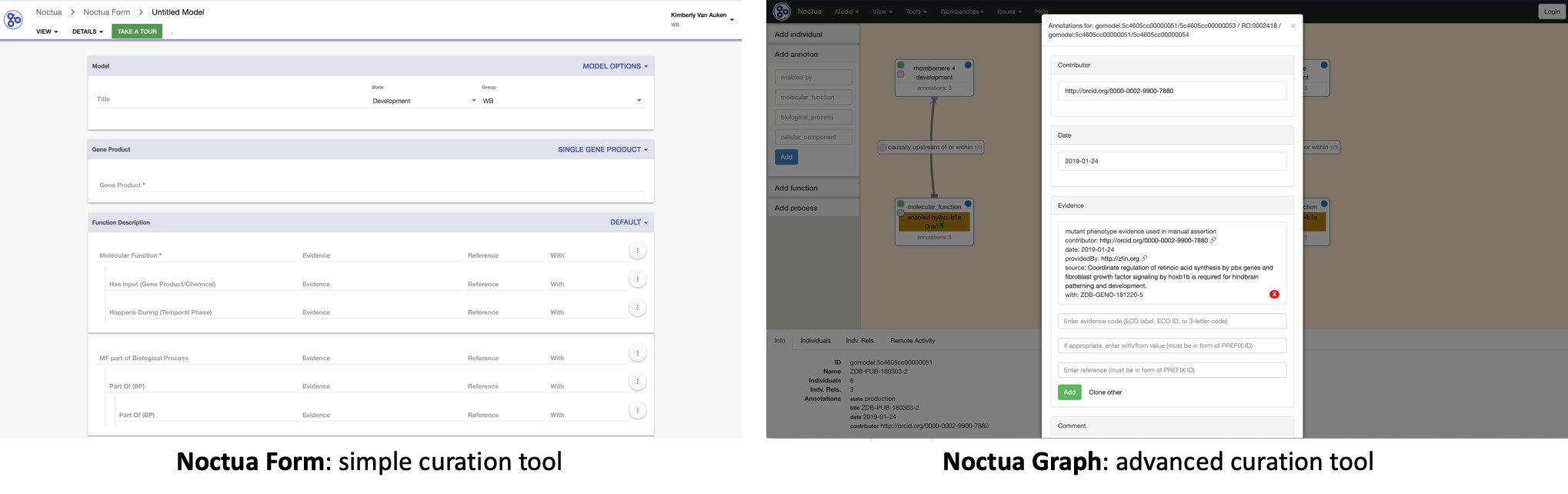Image resolution: width=1568 pixels, height=494 pixels.
Task: Expand the DEFAULT function description dropdown
Action: click(629, 222)
